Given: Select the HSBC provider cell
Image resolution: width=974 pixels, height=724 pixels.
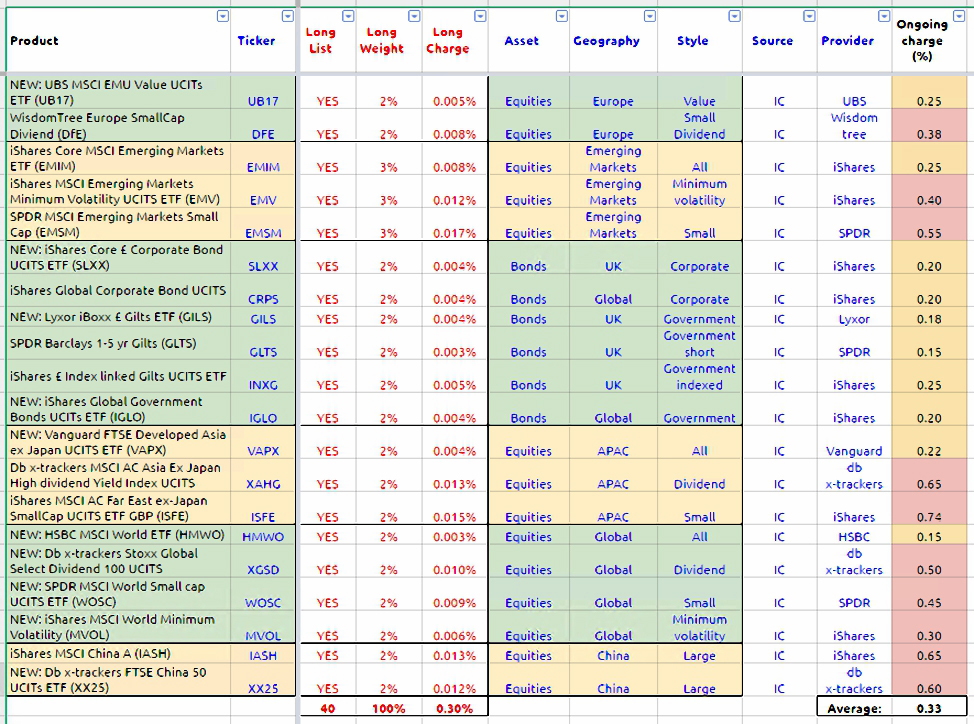Looking at the screenshot, I should tap(854, 535).
